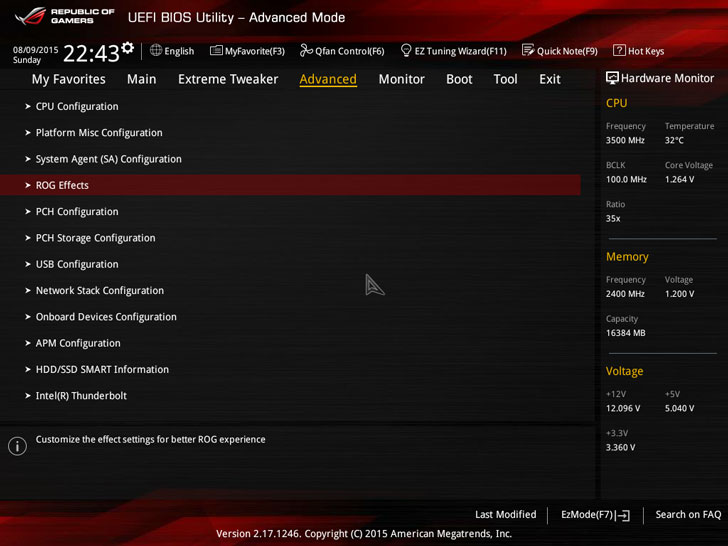728x546 pixels.
Task: Click the Last Modified button
Action: pyautogui.click(x=506, y=514)
